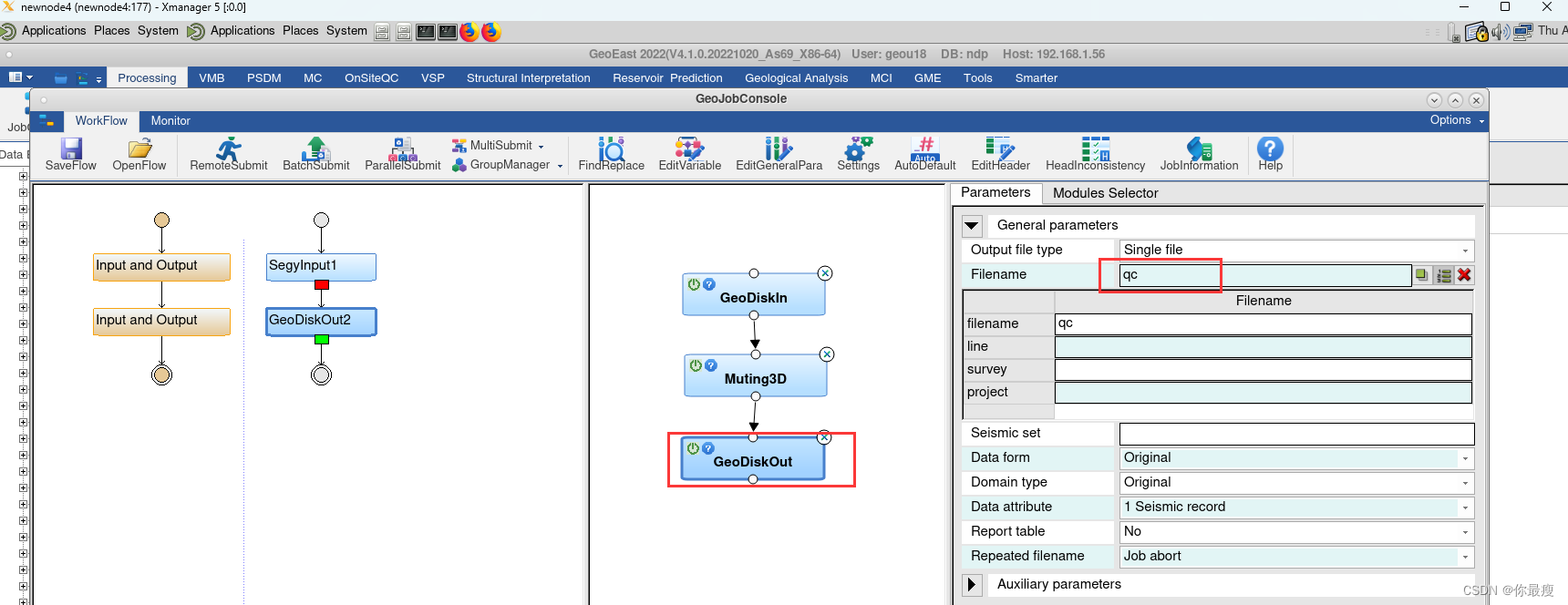Open the VMB menu tab
Viewport: 1568px width, 605px height.
click(211, 78)
